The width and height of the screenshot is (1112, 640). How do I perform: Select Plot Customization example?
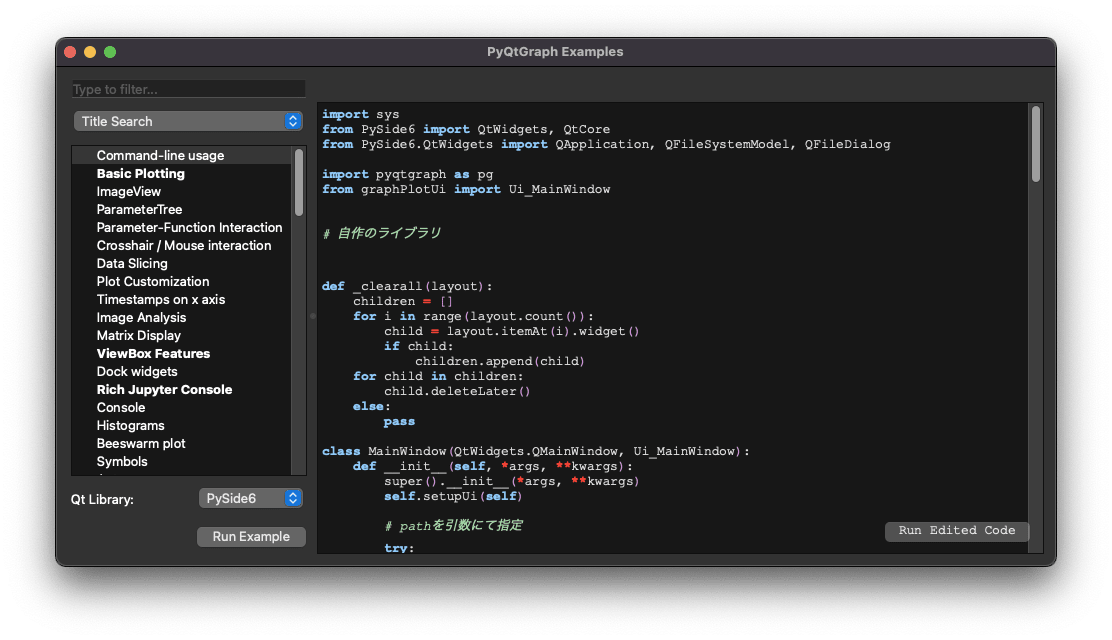pyautogui.click(x=182, y=282)
